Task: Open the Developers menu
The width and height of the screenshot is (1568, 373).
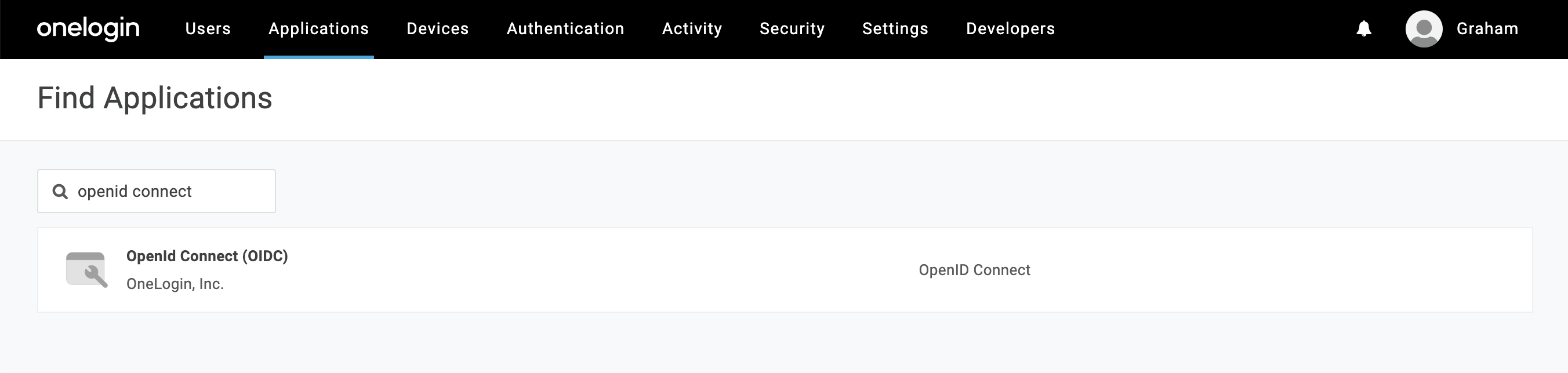Action: tap(1010, 28)
